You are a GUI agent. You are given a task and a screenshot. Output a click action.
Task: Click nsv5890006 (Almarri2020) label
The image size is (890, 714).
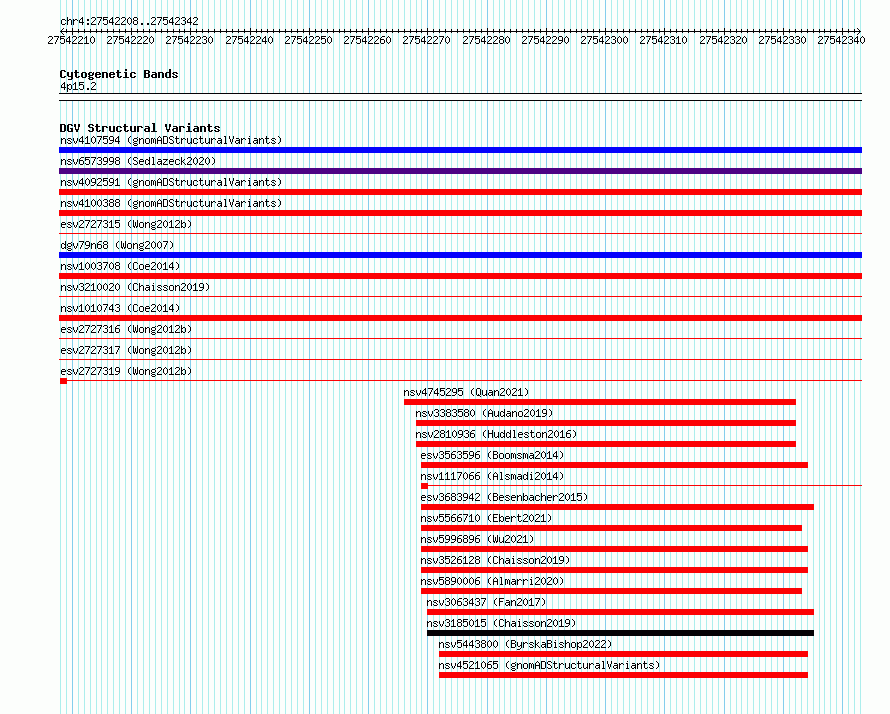(492, 581)
